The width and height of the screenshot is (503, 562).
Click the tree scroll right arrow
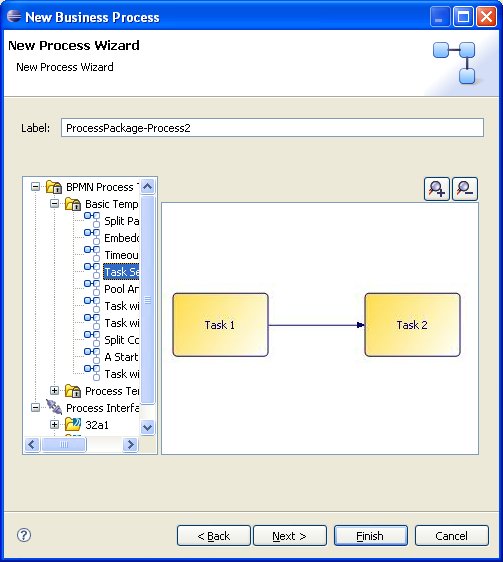[131, 444]
